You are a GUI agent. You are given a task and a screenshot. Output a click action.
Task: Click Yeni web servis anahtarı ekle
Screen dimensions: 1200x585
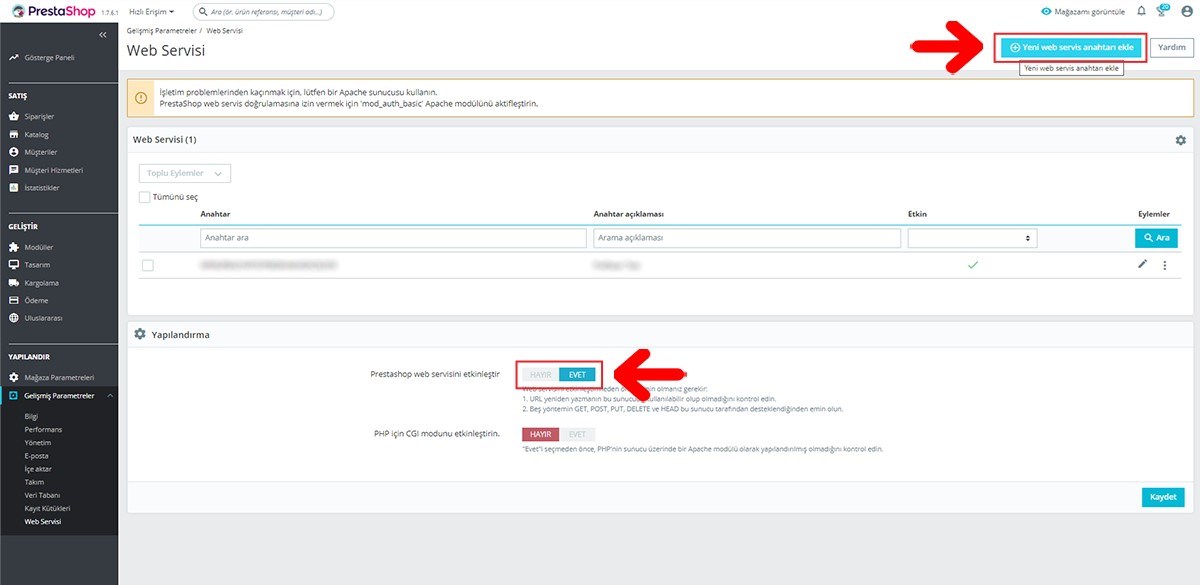1071,47
